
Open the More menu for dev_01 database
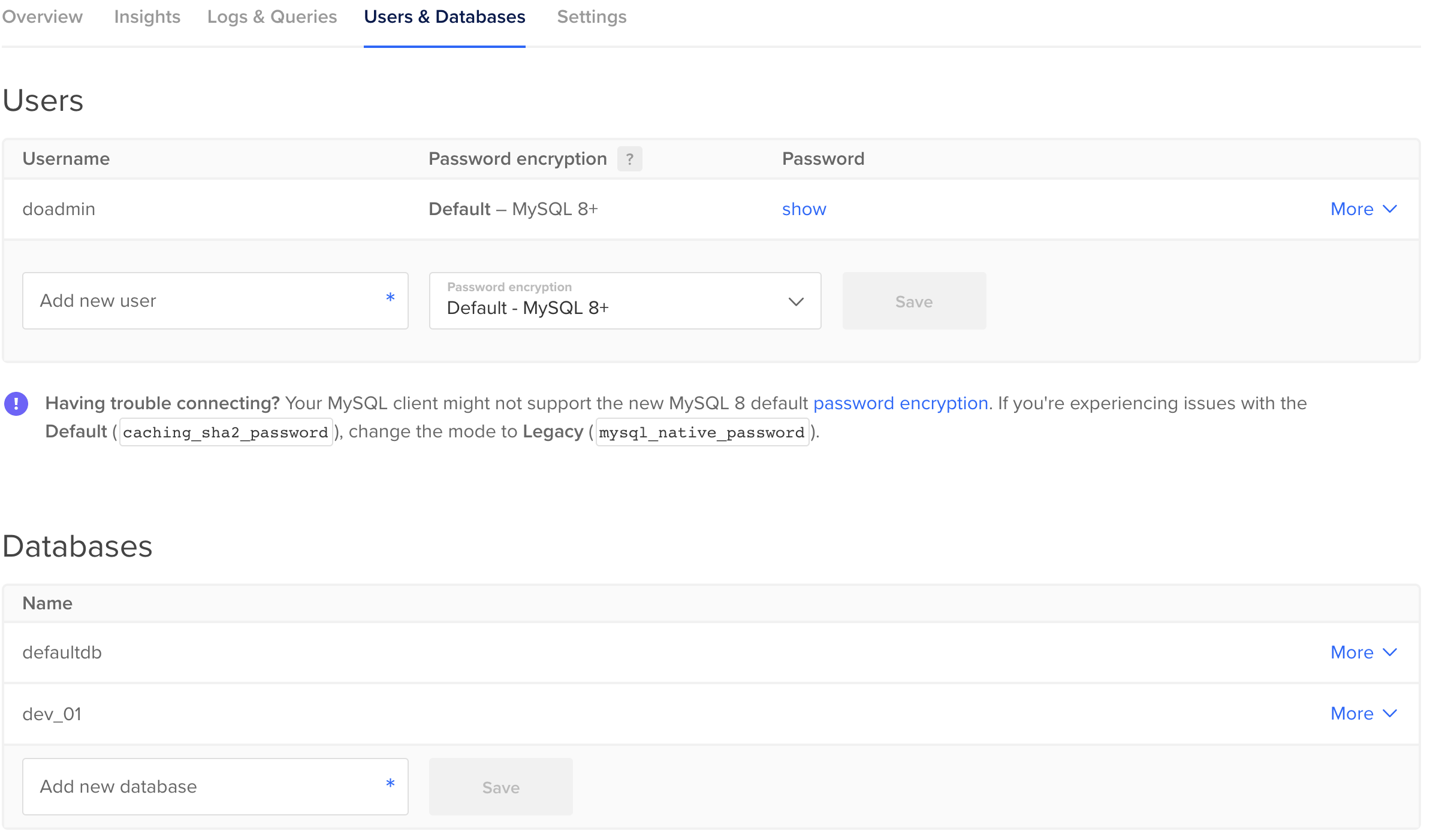pyautogui.click(x=1363, y=714)
